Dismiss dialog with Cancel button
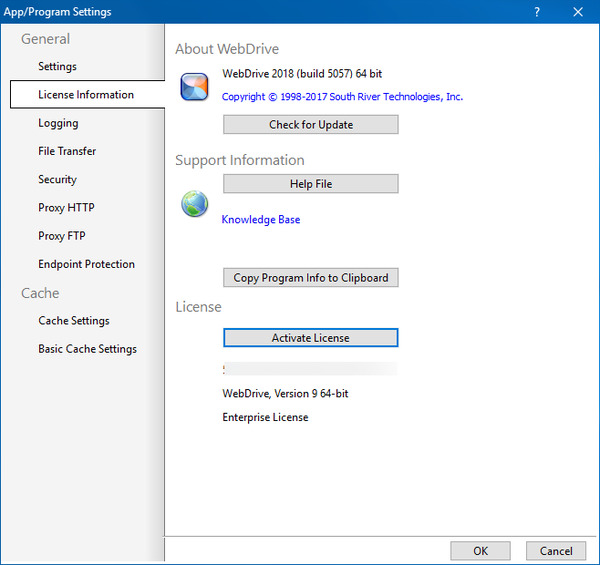 pos(556,551)
